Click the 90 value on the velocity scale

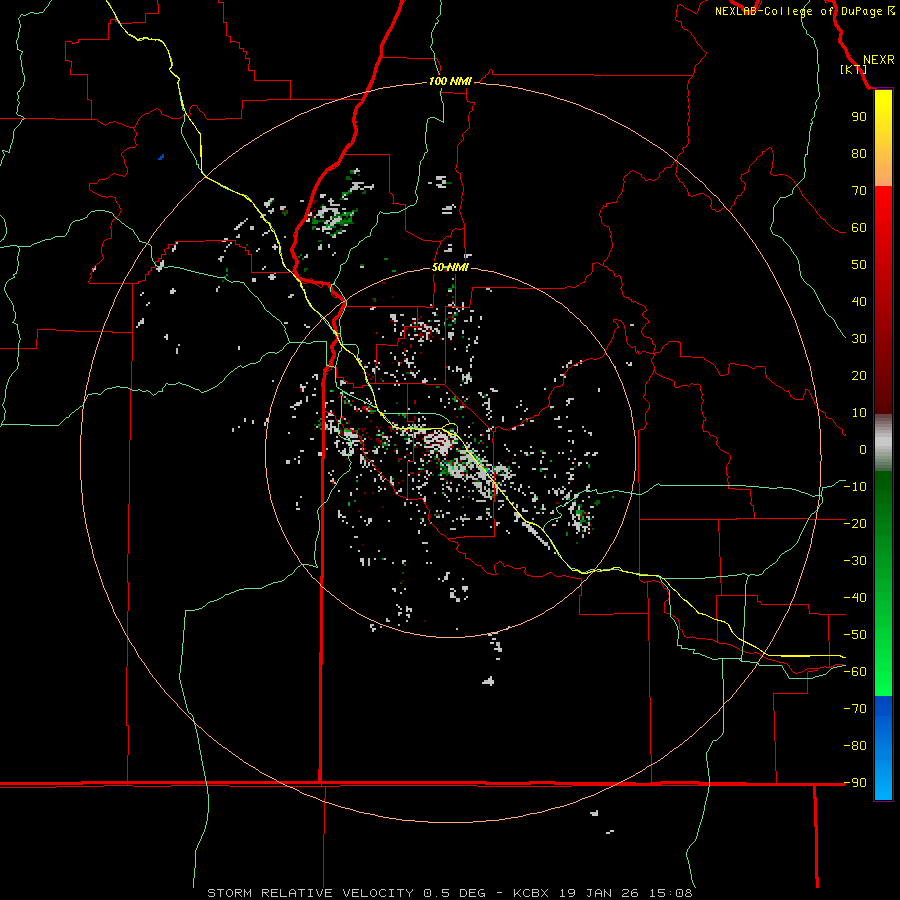point(859,117)
